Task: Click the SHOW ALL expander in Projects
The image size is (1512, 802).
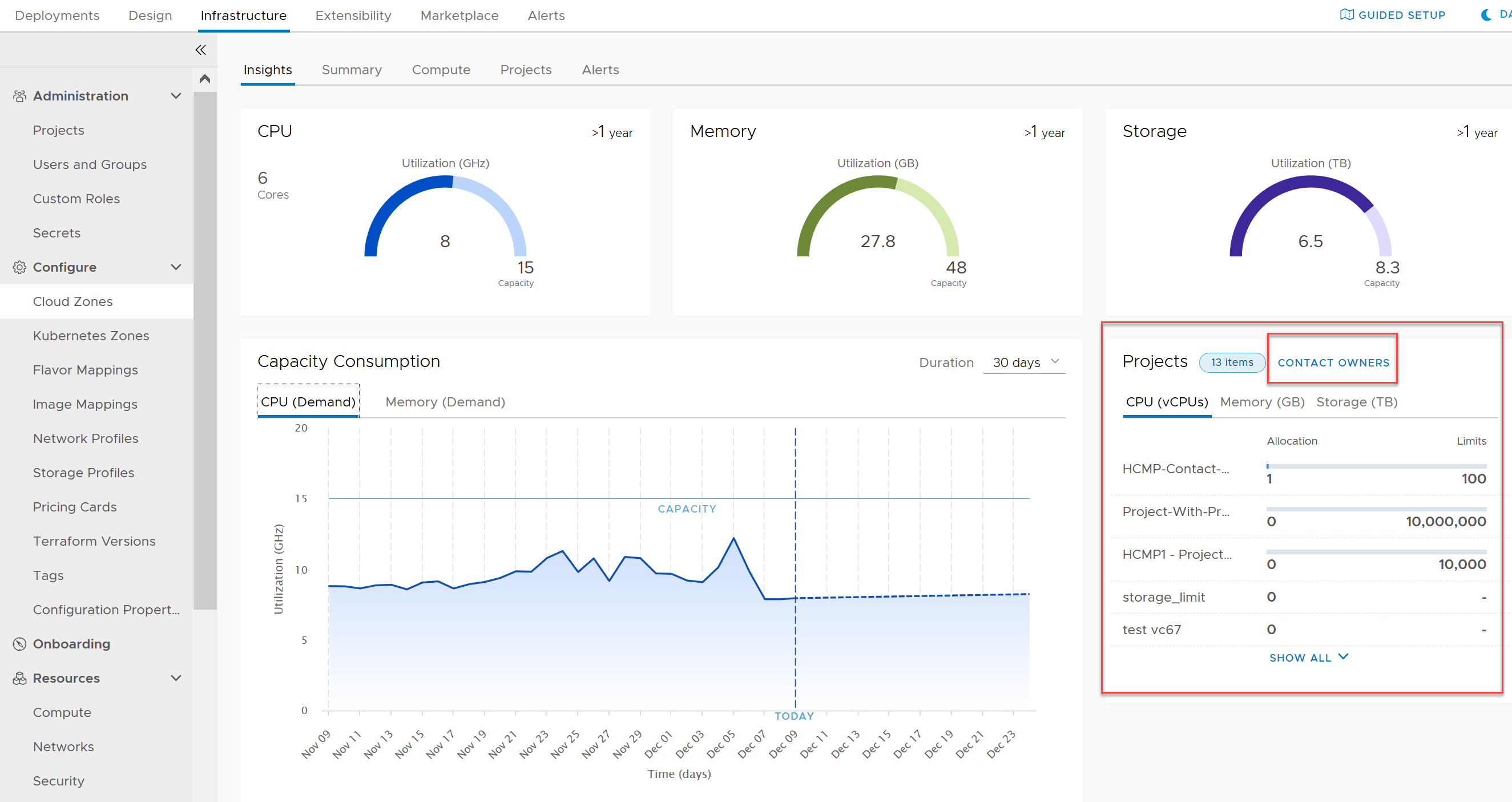Action: (x=1306, y=657)
